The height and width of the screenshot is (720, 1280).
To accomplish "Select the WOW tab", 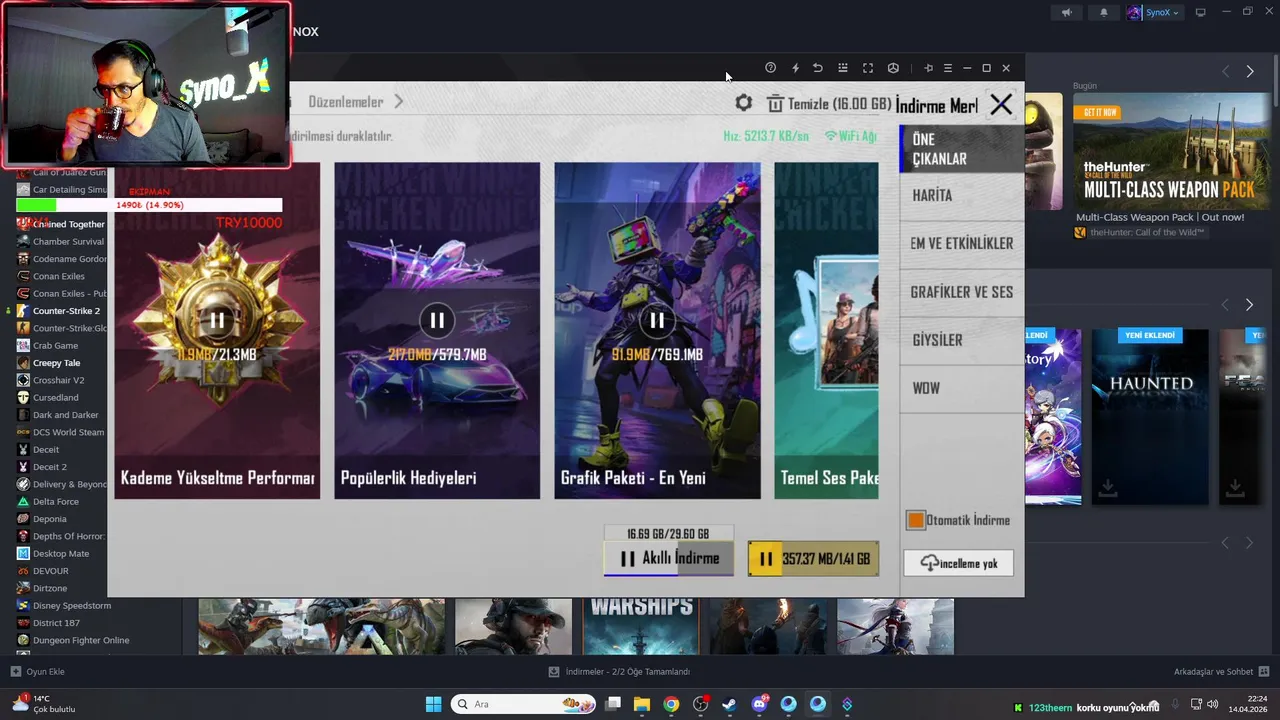I will point(962,388).
